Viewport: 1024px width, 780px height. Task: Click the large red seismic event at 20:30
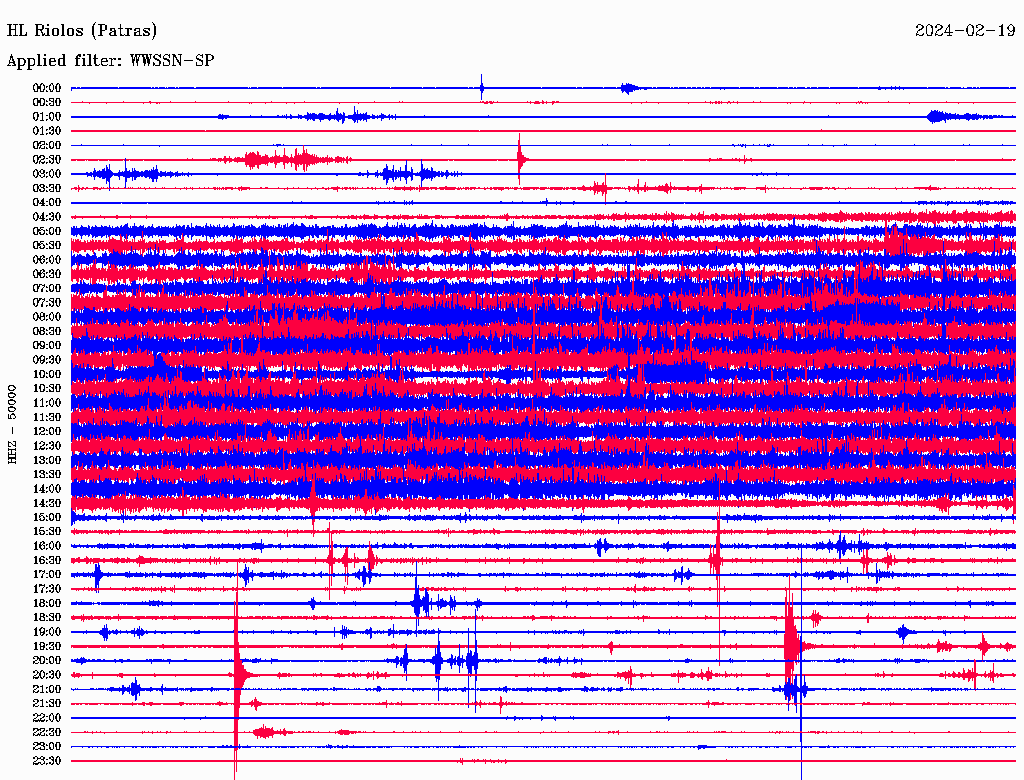[x=238, y=675]
